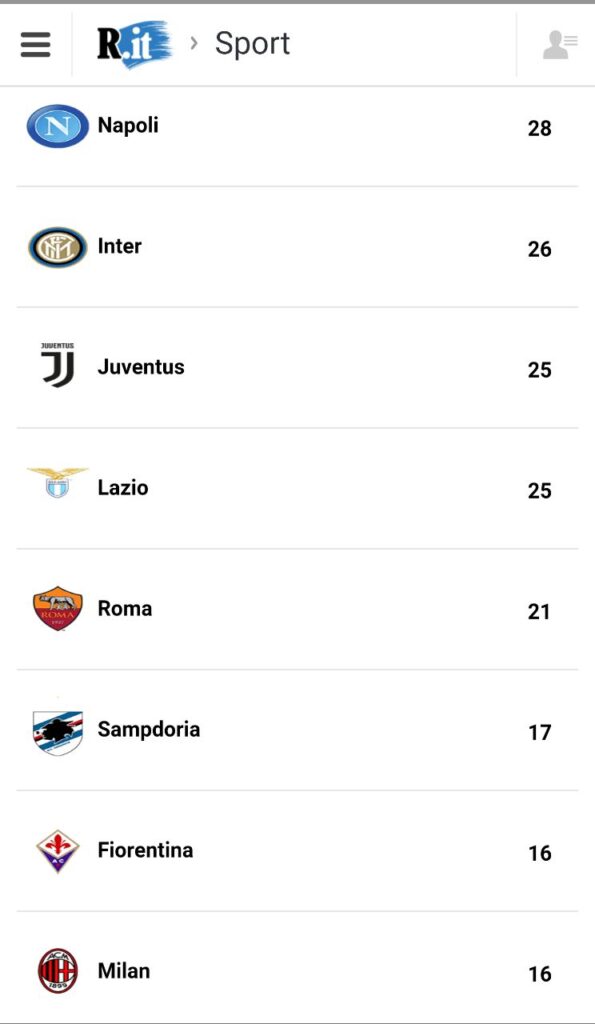Select the Inter team name
Image resolution: width=595 pixels, height=1024 pixels.
(120, 246)
